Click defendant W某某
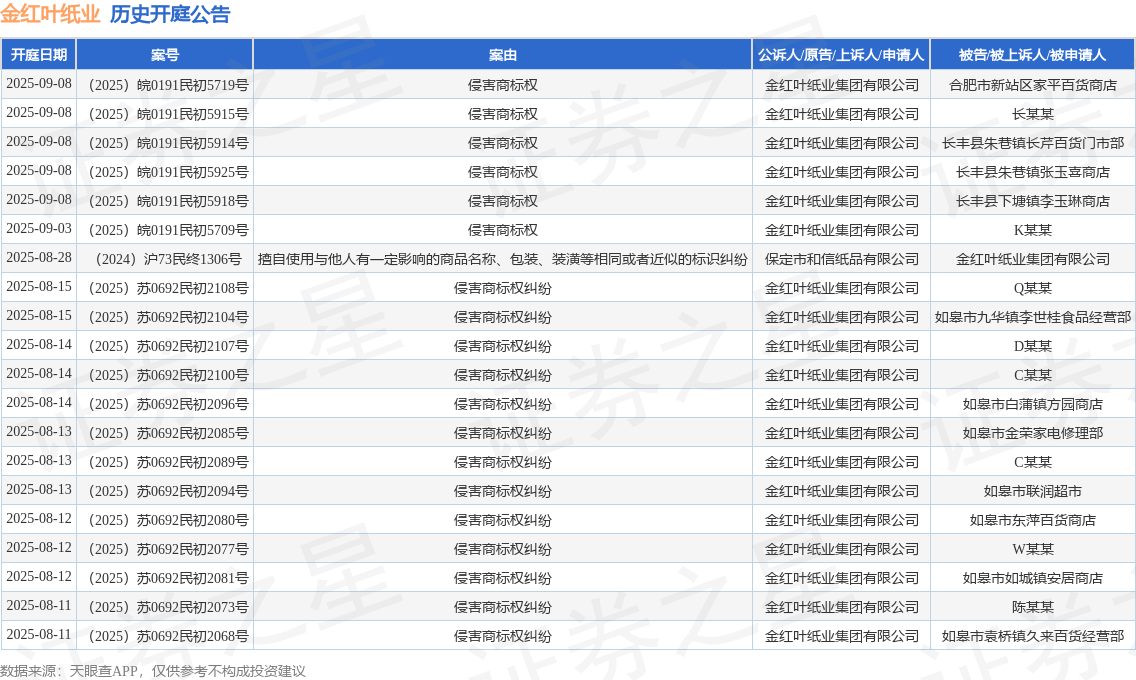Image resolution: width=1136 pixels, height=680 pixels. coord(1032,549)
